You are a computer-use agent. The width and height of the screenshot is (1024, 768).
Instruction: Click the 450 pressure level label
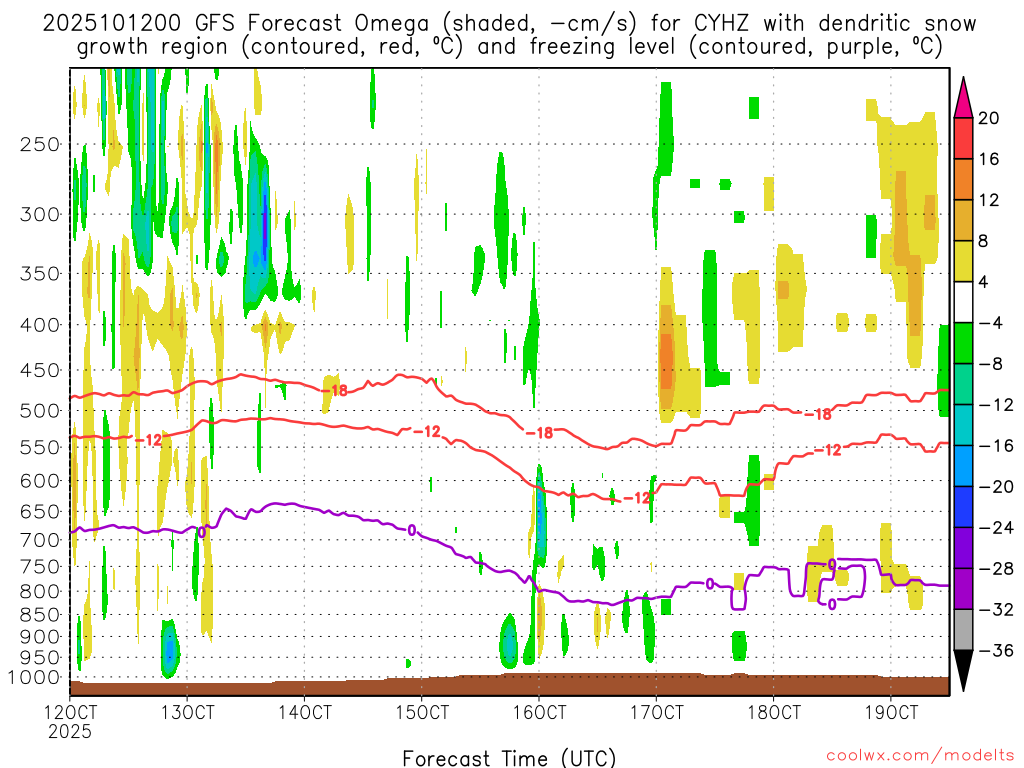40,370
